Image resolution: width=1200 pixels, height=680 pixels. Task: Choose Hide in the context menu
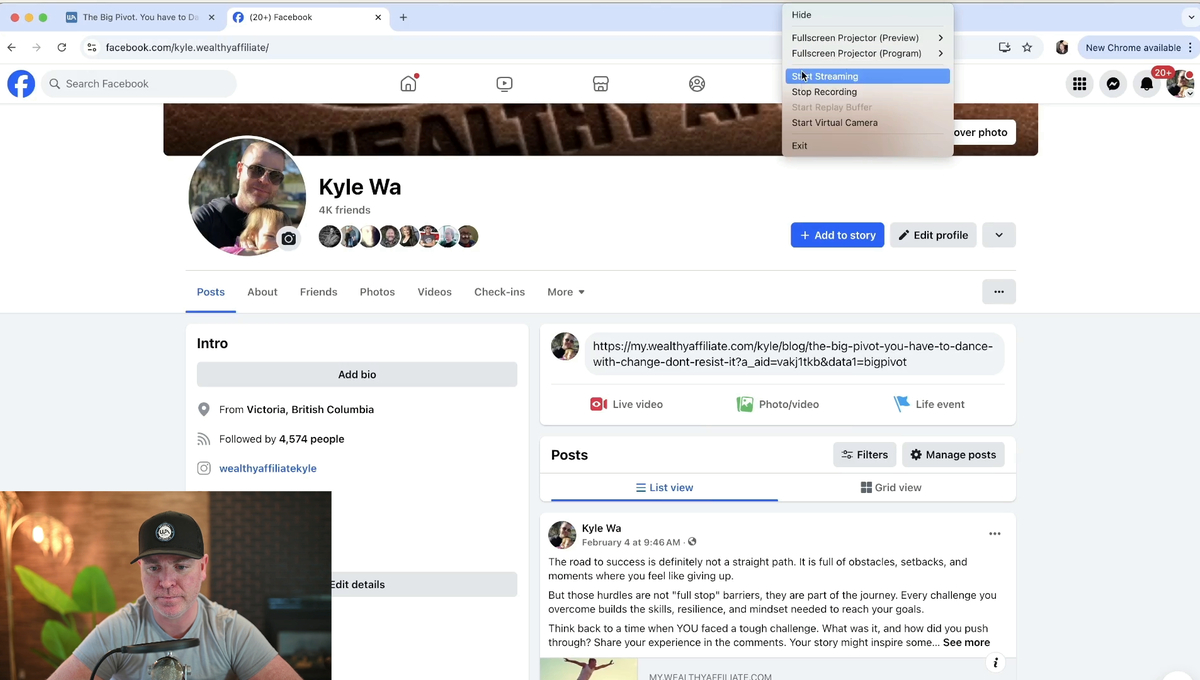(x=868, y=15)
